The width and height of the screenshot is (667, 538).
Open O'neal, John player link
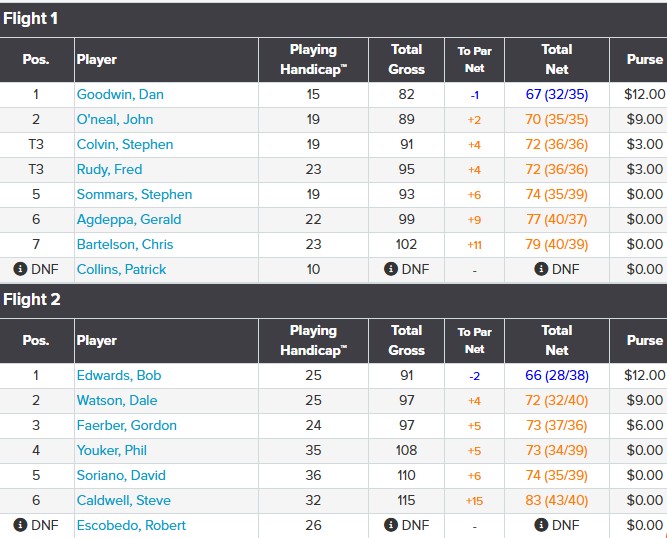(117, 119)
